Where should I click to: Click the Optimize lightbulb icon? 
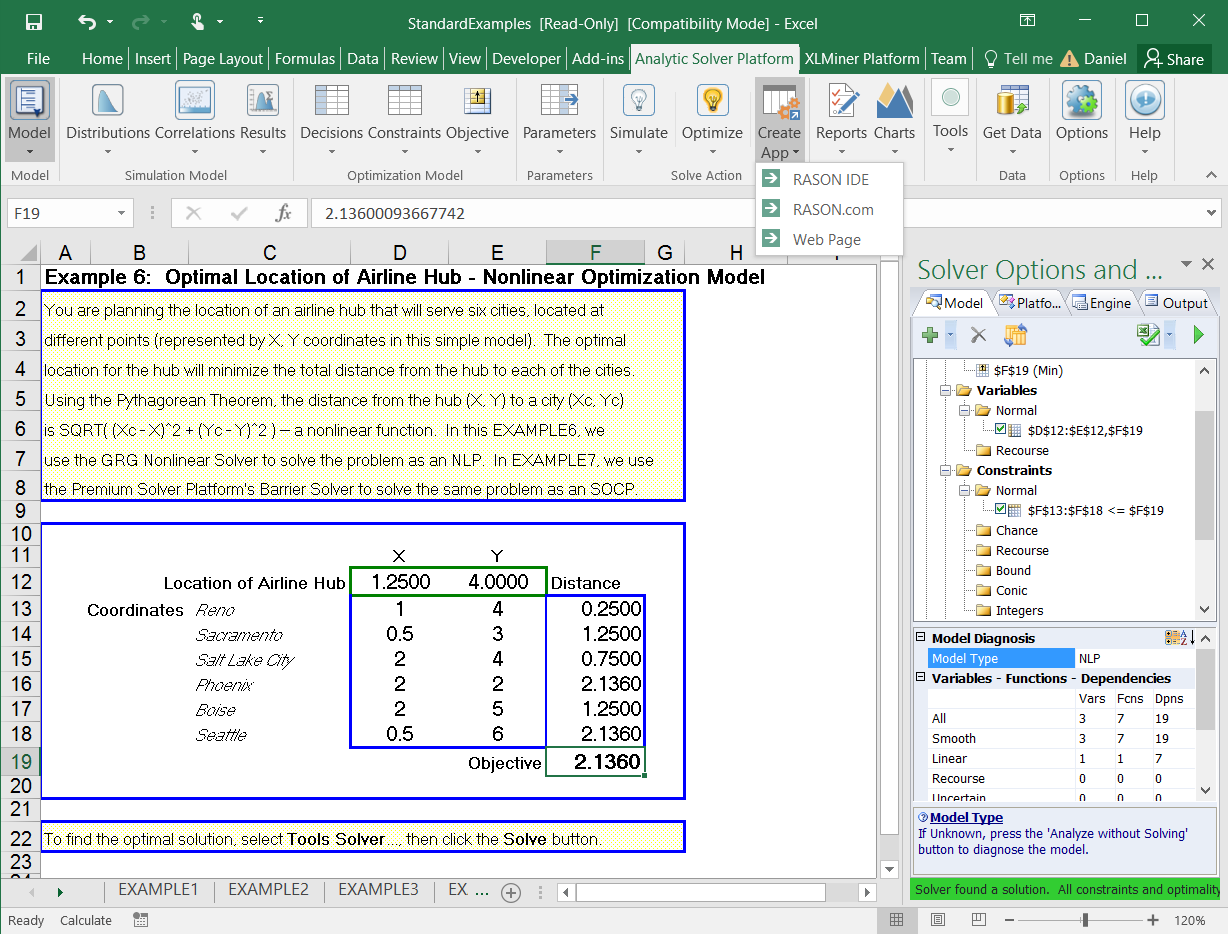coord(712,101)
